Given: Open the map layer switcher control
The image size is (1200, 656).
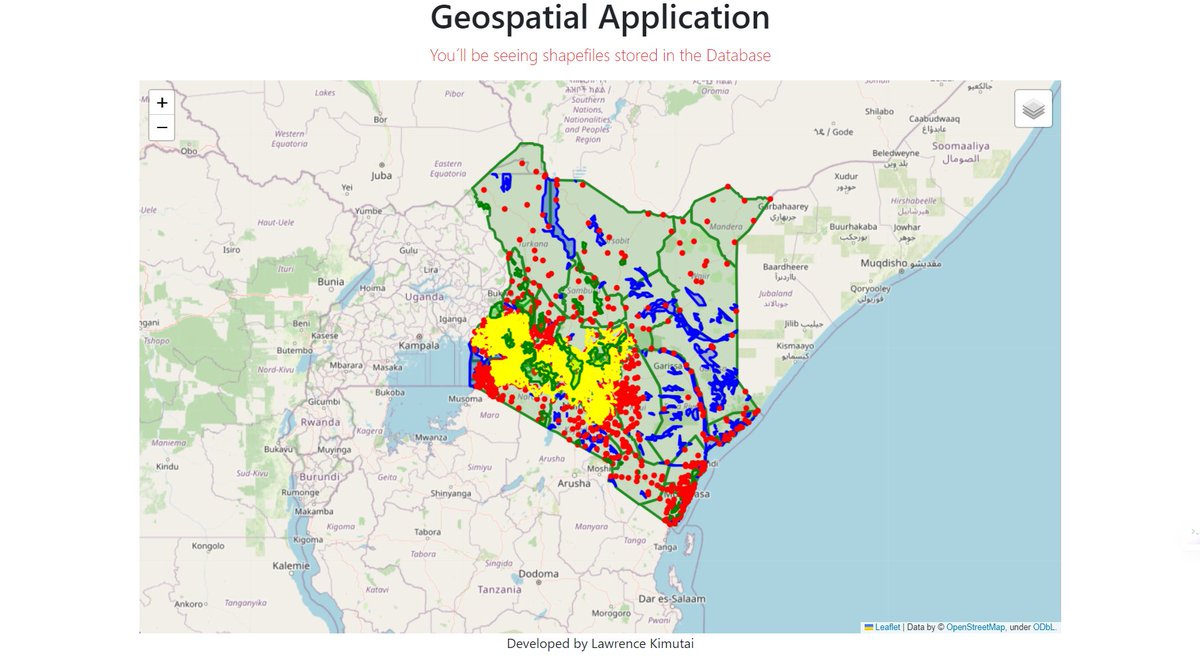Looking at the screenshot, I should coord(1034,108).
